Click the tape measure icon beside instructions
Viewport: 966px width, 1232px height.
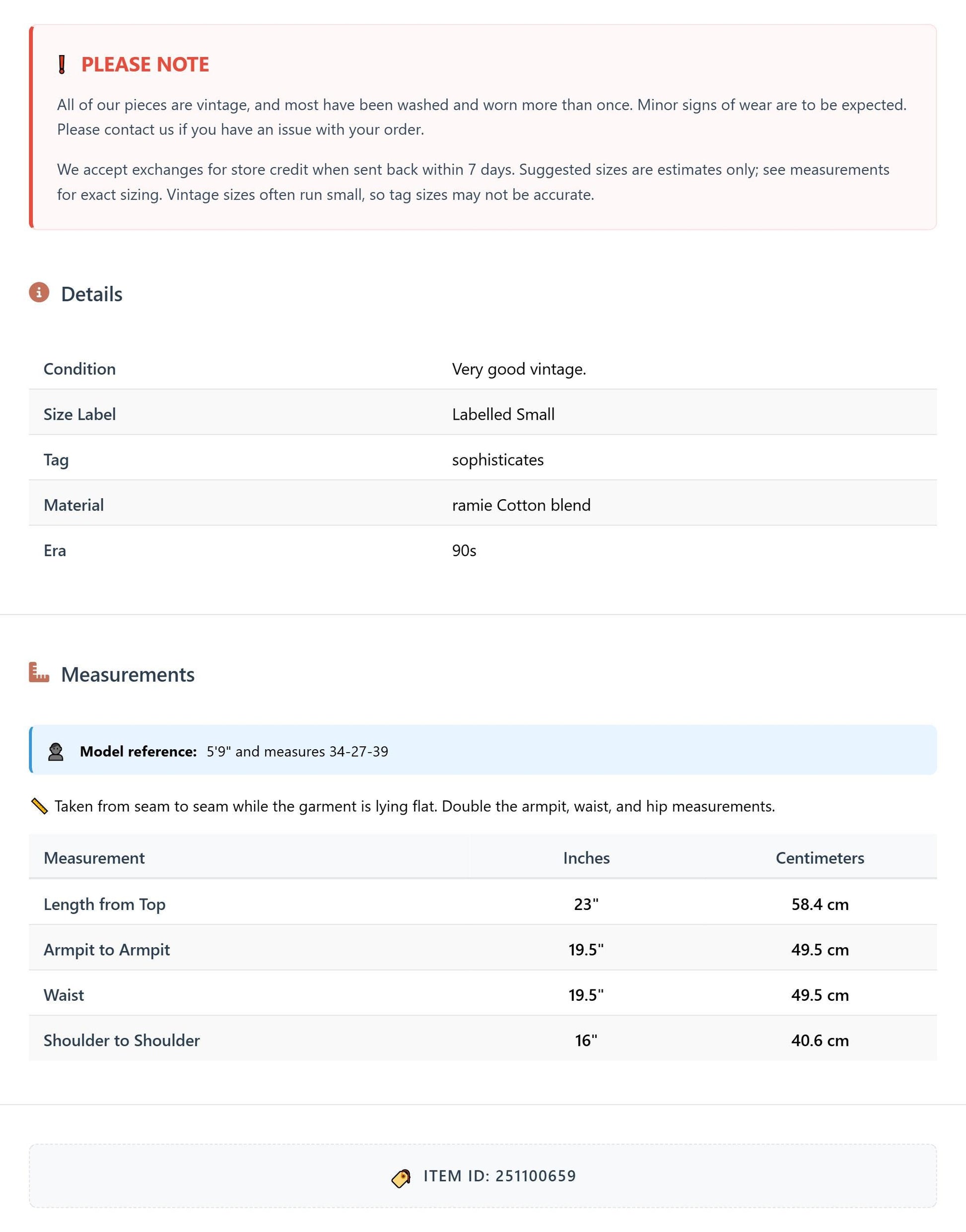pos(39,806)
